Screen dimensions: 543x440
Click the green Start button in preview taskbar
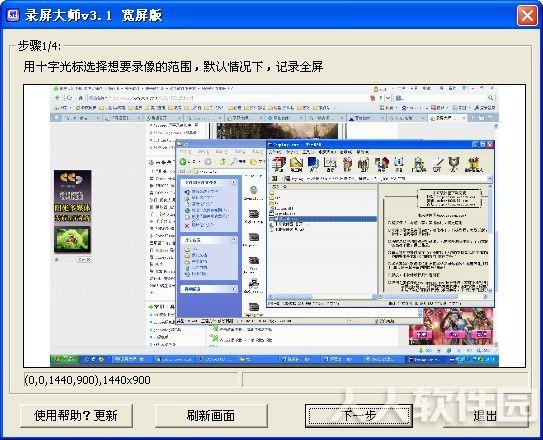tap(65, 359)
